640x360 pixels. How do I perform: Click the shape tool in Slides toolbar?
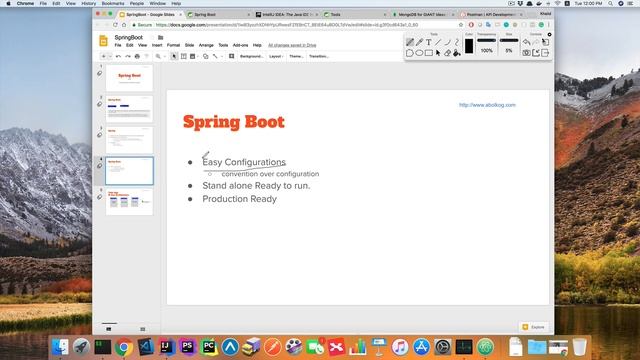coord(206,56)
